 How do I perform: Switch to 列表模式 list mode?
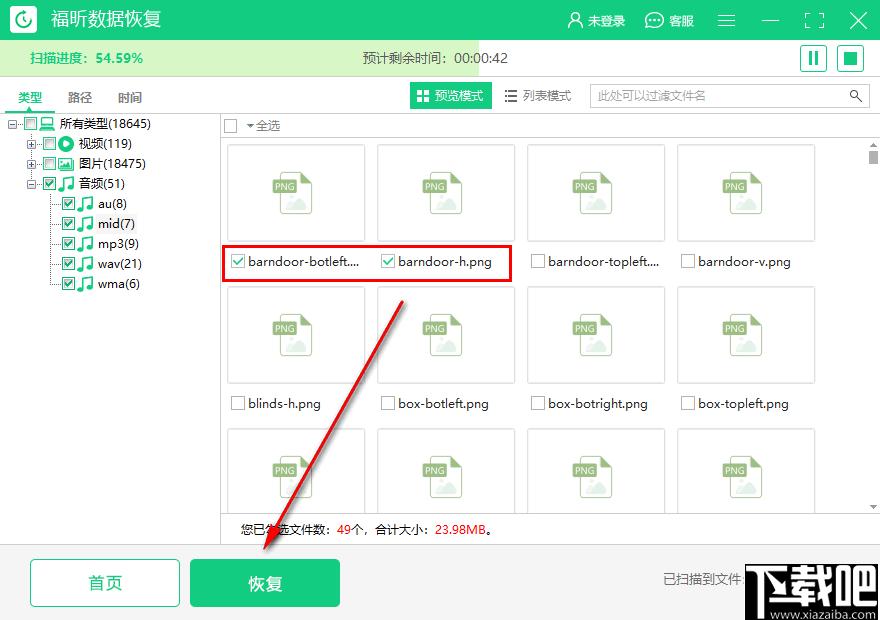click(x=538, y=96)
